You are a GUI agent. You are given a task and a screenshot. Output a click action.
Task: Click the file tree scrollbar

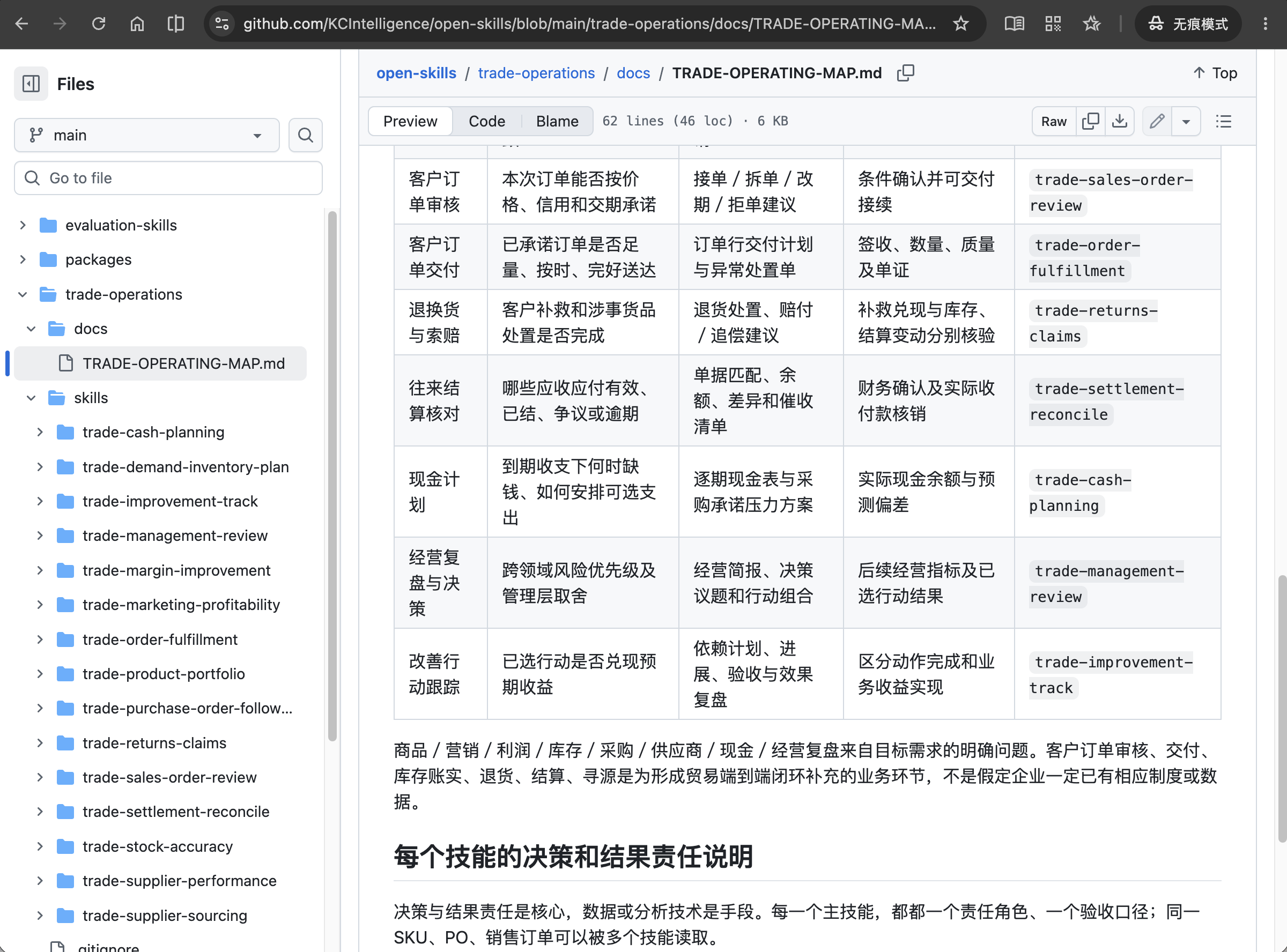332,476
